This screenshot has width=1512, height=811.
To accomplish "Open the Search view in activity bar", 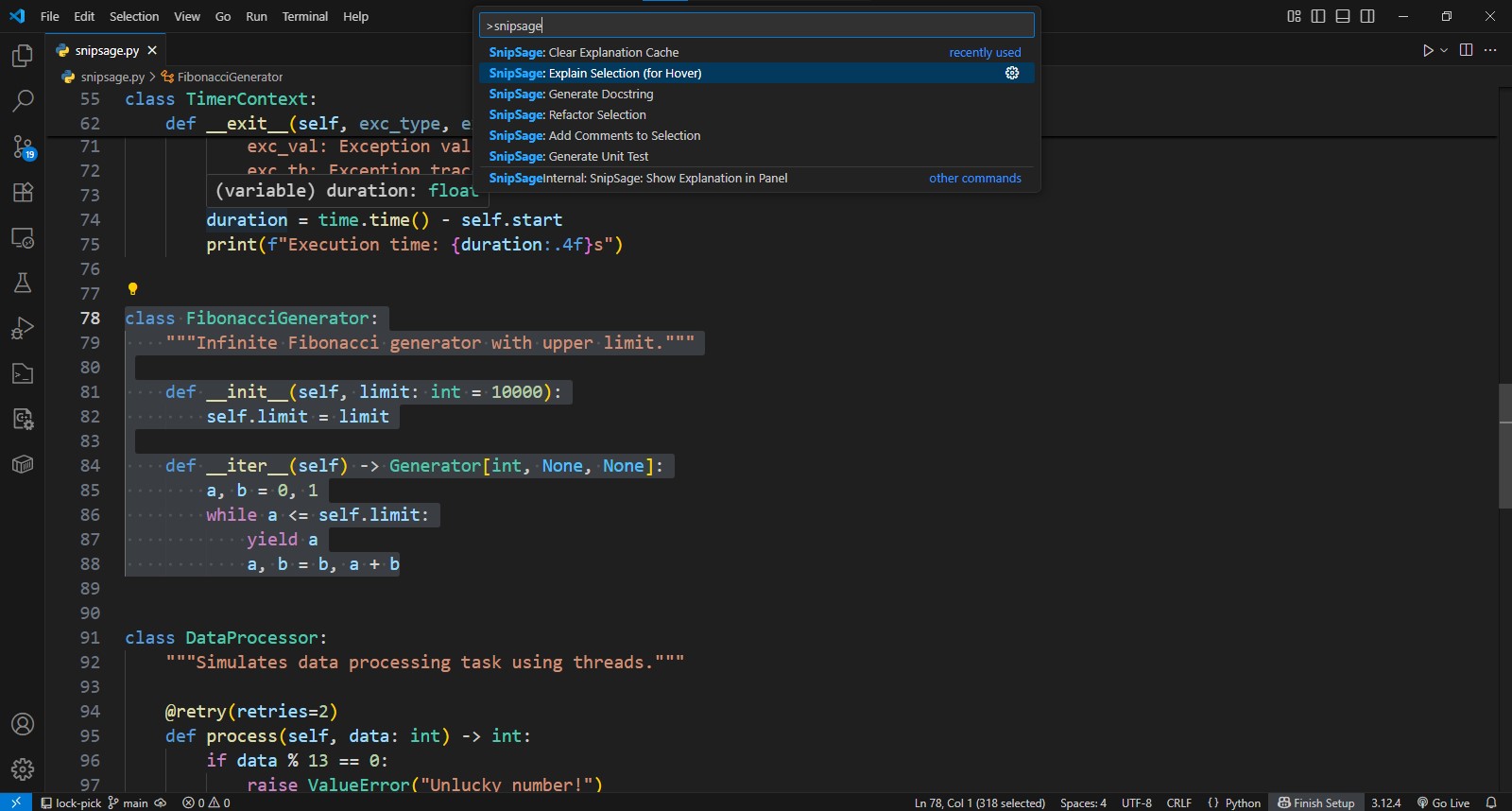I will 23,101.
